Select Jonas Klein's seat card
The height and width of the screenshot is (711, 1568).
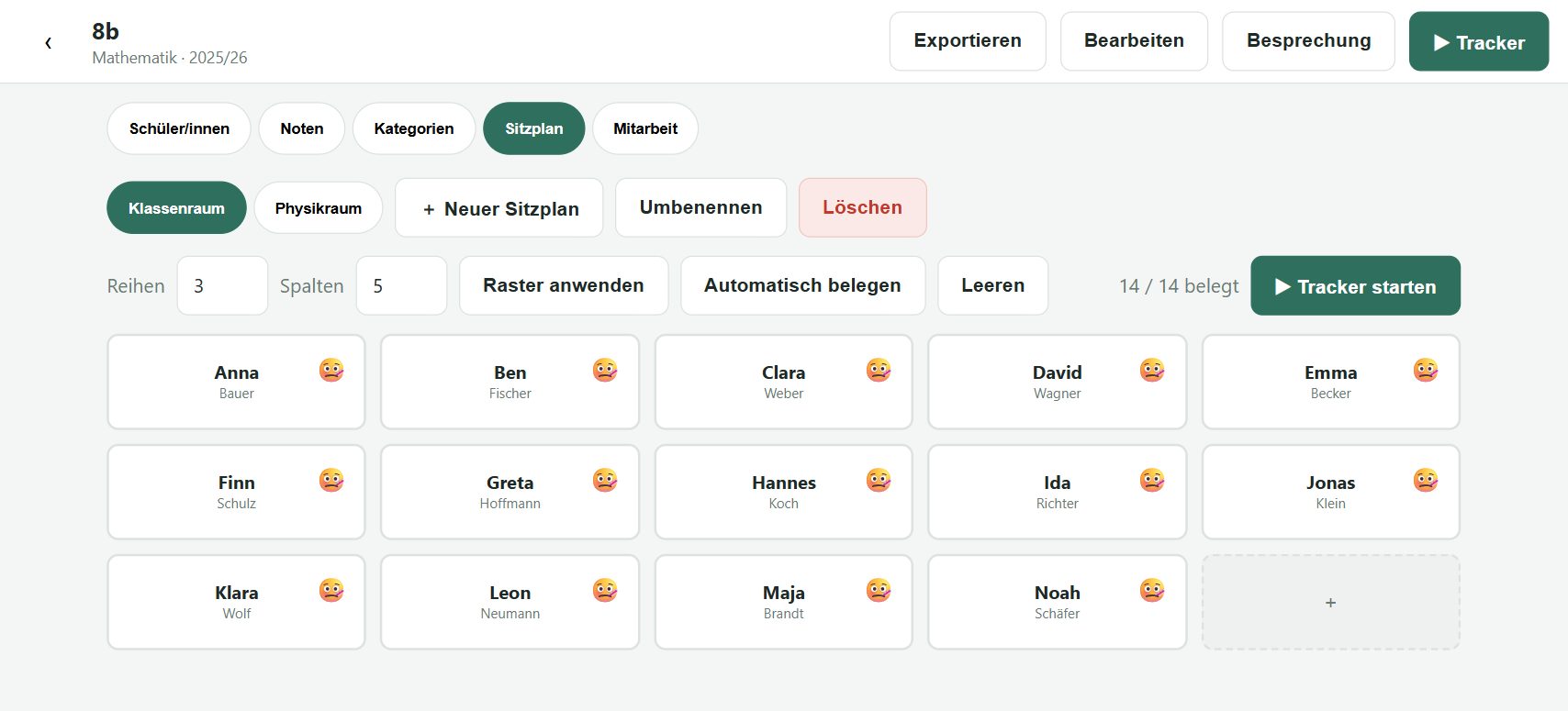[1330, 492]
